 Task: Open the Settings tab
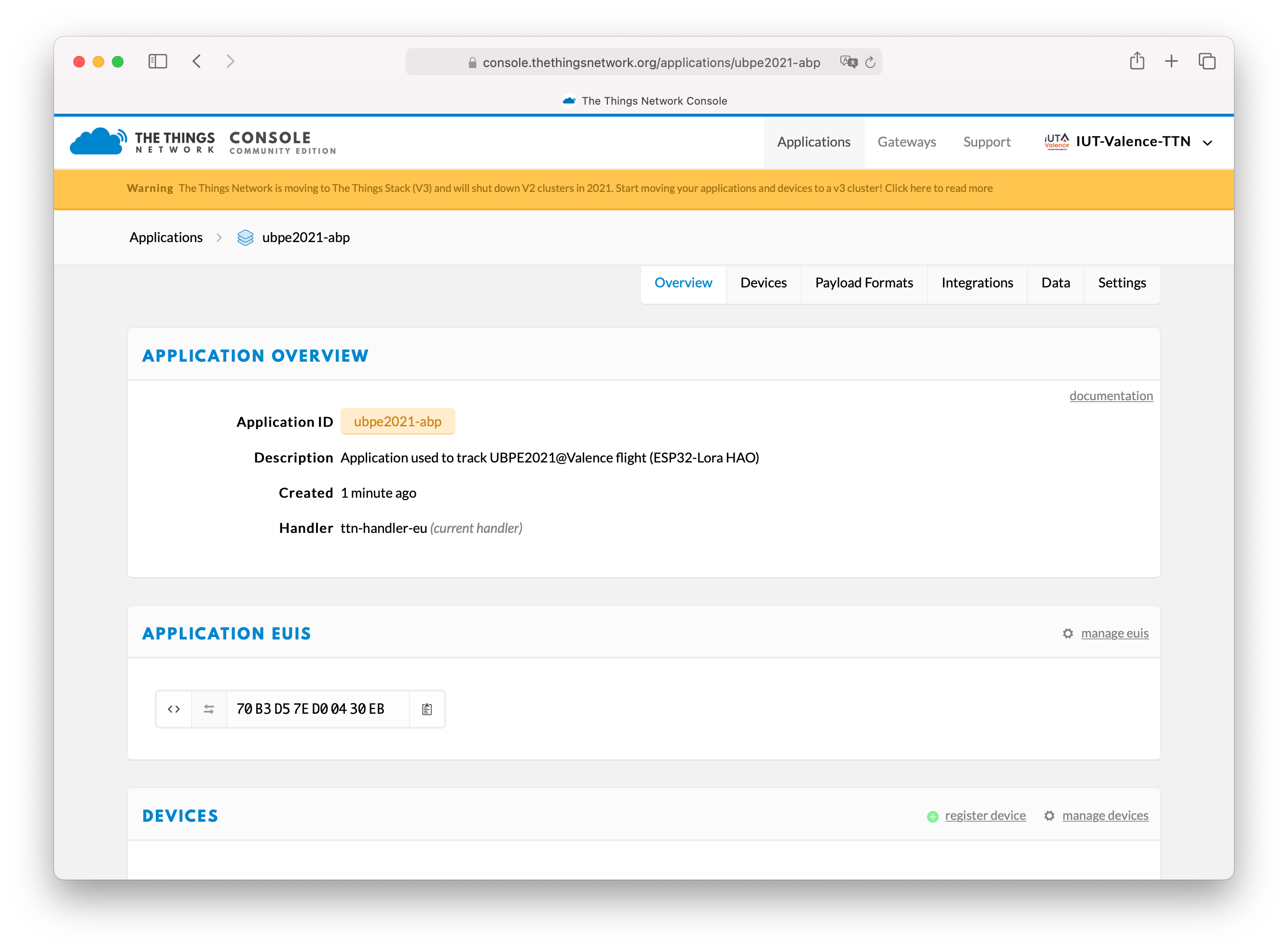pyautogui.click(x=1122, y=283)
